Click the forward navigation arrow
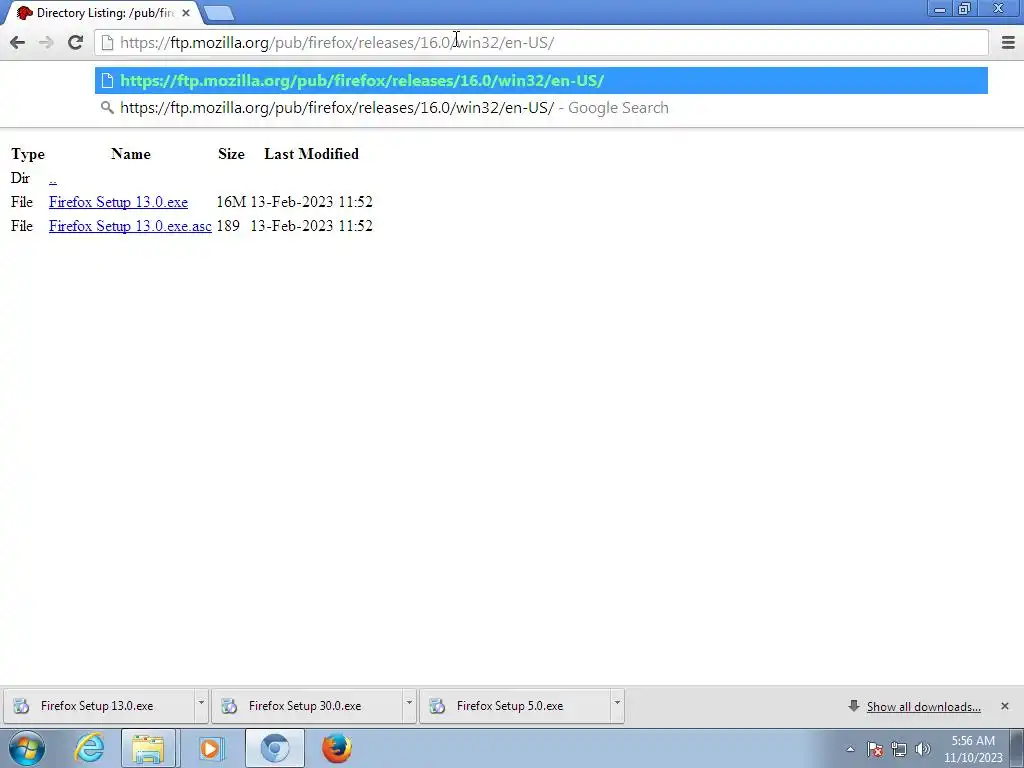 (x=46, y=42)
